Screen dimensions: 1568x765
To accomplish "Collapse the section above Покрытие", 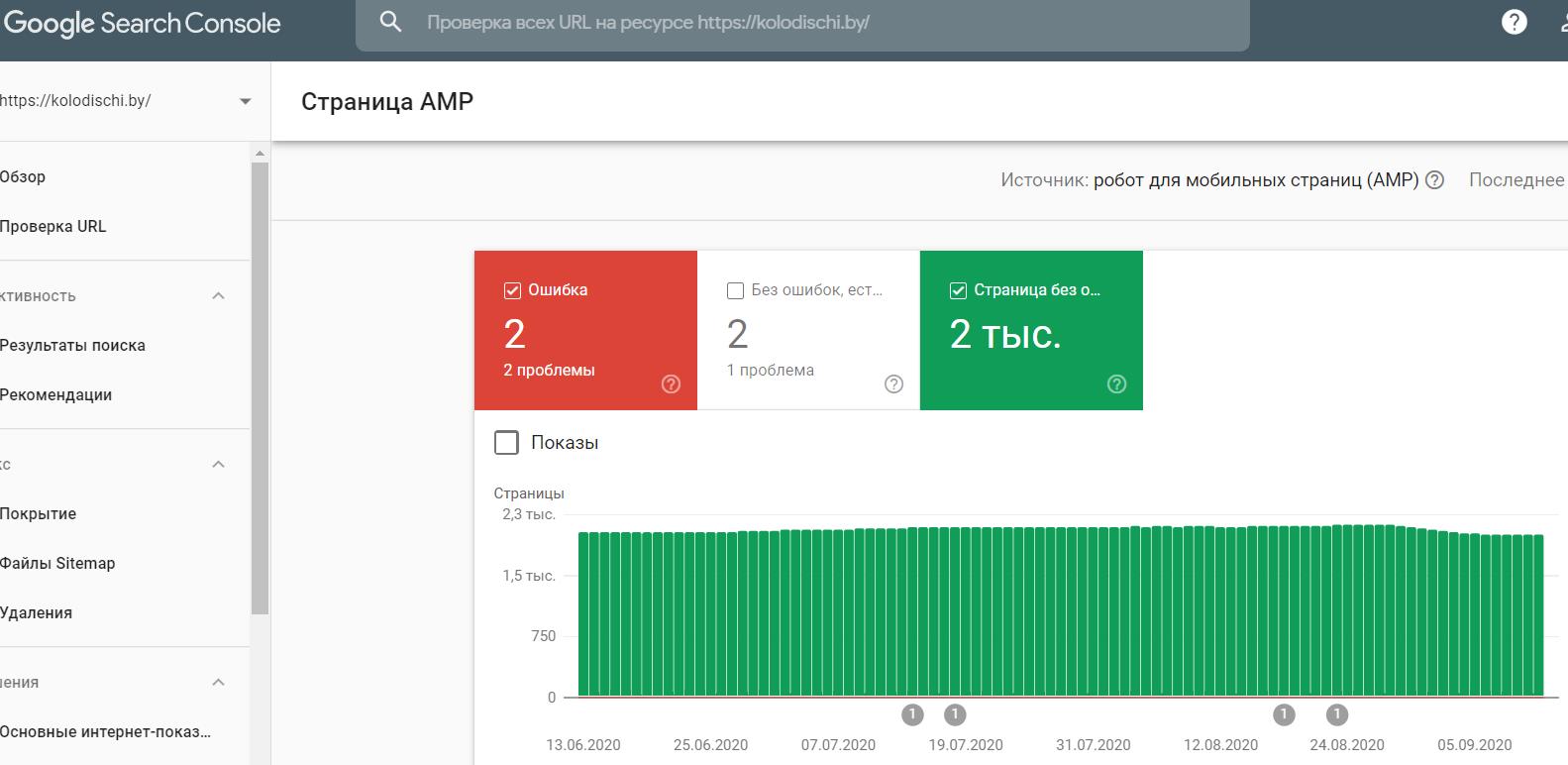I will (x=219, y=465).
